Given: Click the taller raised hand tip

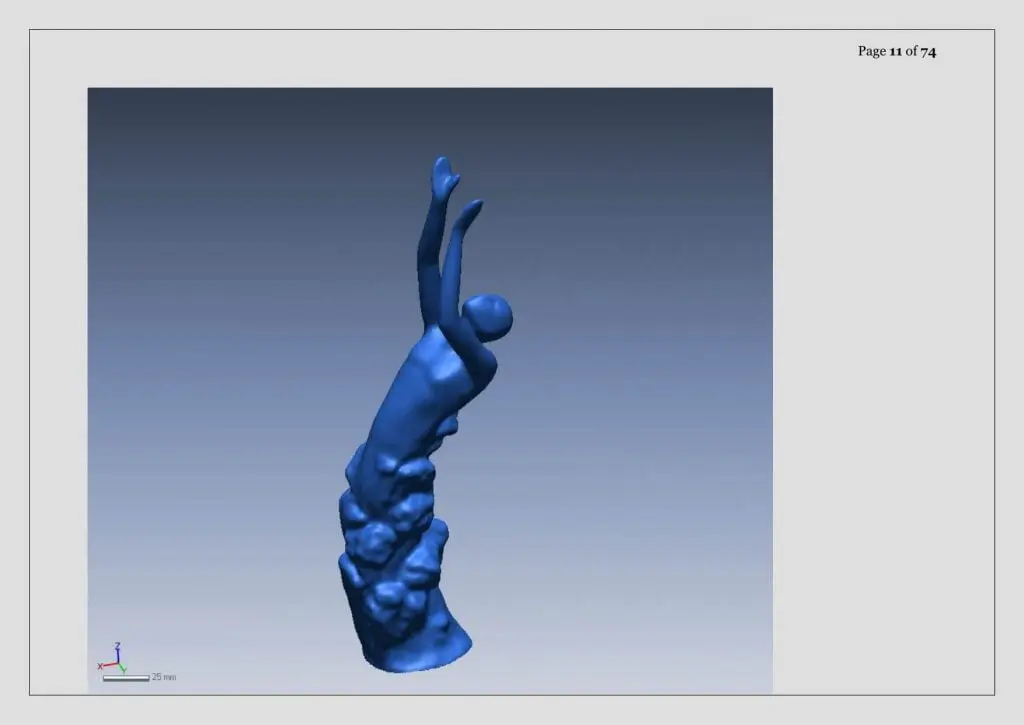Looking at the screenshot, I should pyautogui.click(x=443, y=169).
